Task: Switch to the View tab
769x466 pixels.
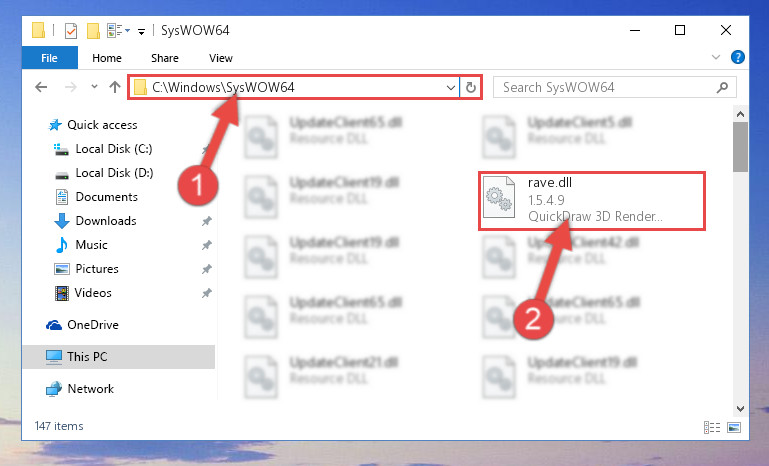Action: [221, 58]
